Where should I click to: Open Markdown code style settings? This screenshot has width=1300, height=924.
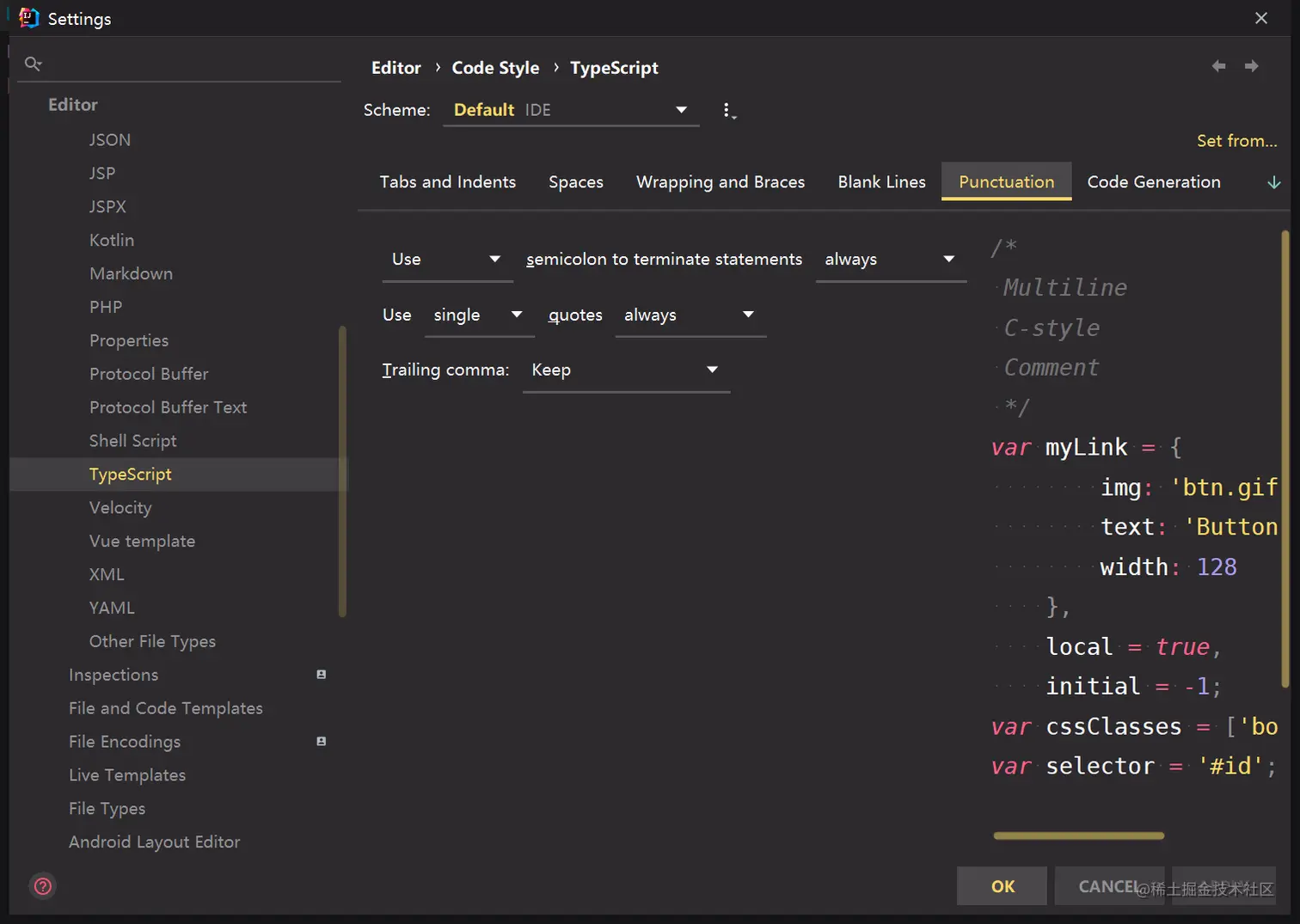coord(131,274)
